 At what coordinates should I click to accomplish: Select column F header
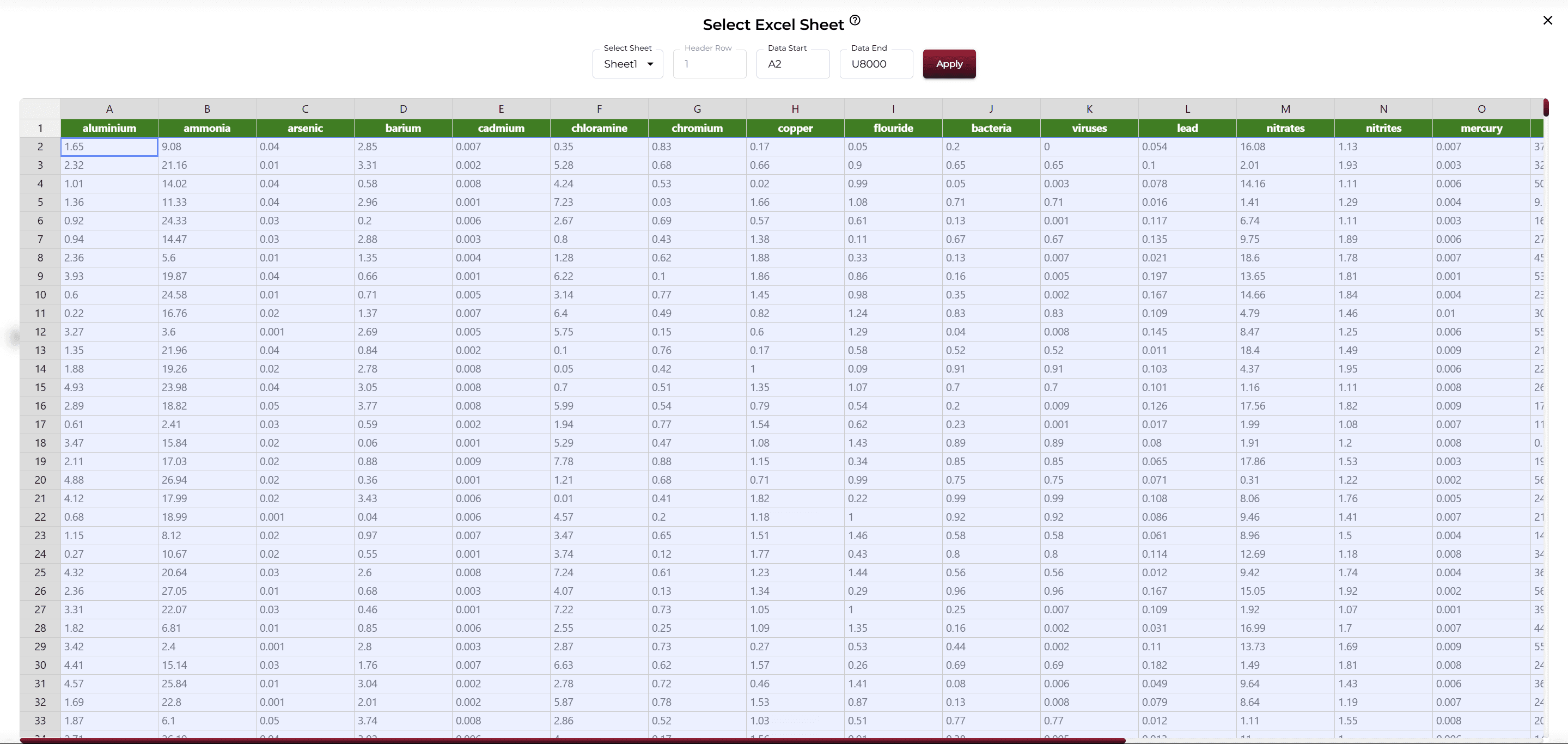point(600,109)
